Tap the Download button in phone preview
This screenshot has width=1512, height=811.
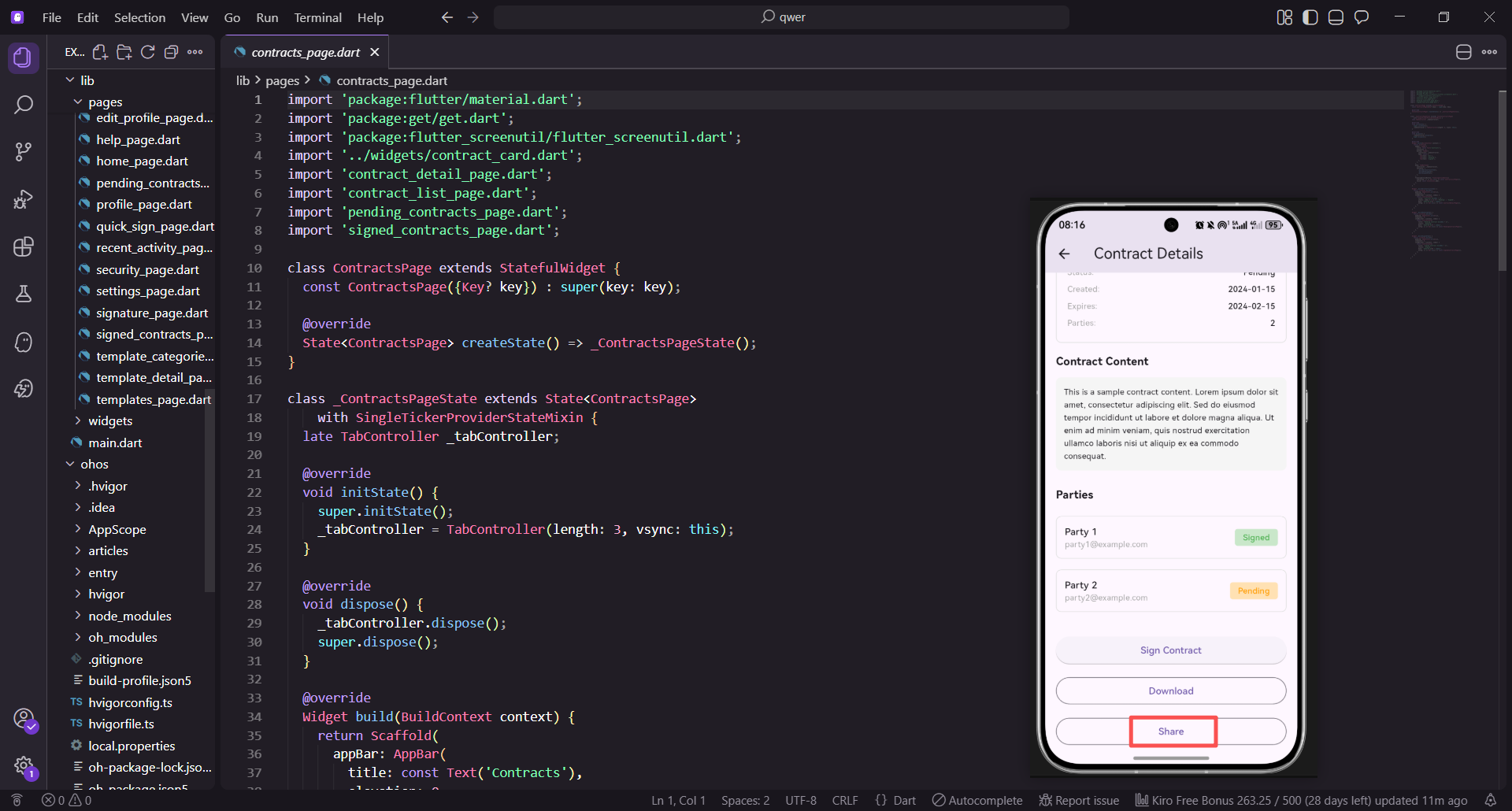pos(1171,691)
